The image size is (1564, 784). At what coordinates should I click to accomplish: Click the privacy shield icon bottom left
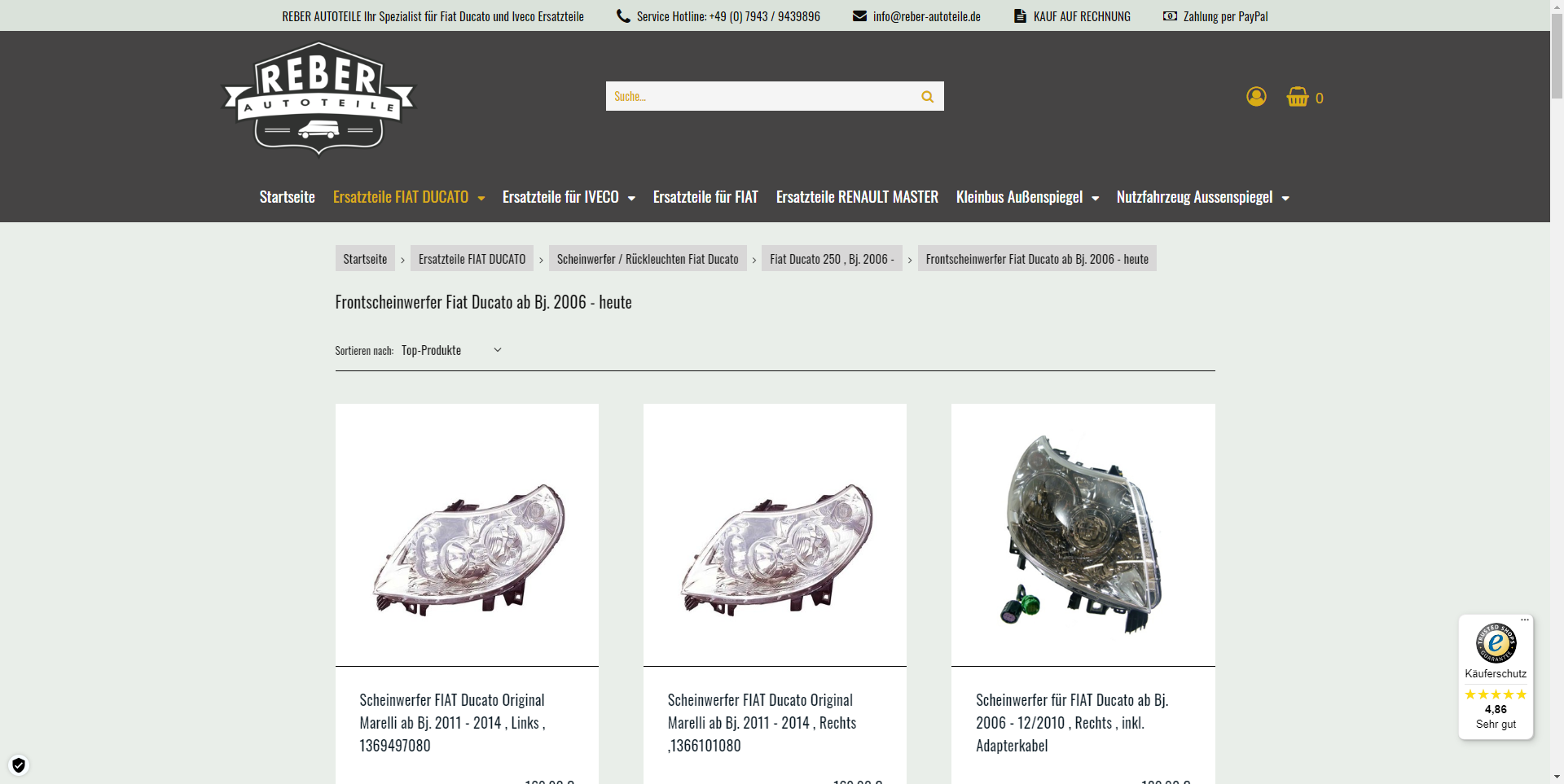coord(19,765)
